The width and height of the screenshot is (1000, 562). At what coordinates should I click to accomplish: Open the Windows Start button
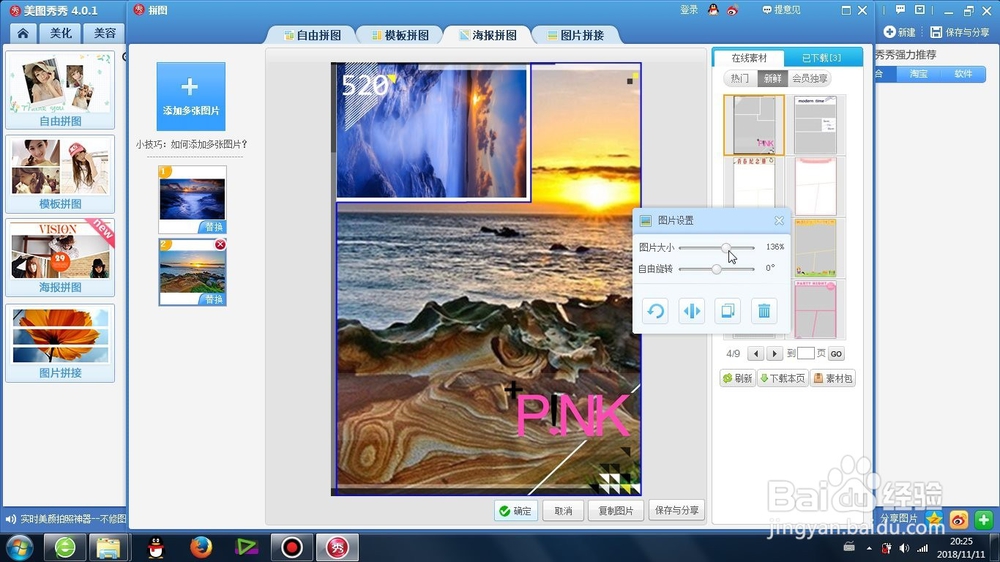18,547
